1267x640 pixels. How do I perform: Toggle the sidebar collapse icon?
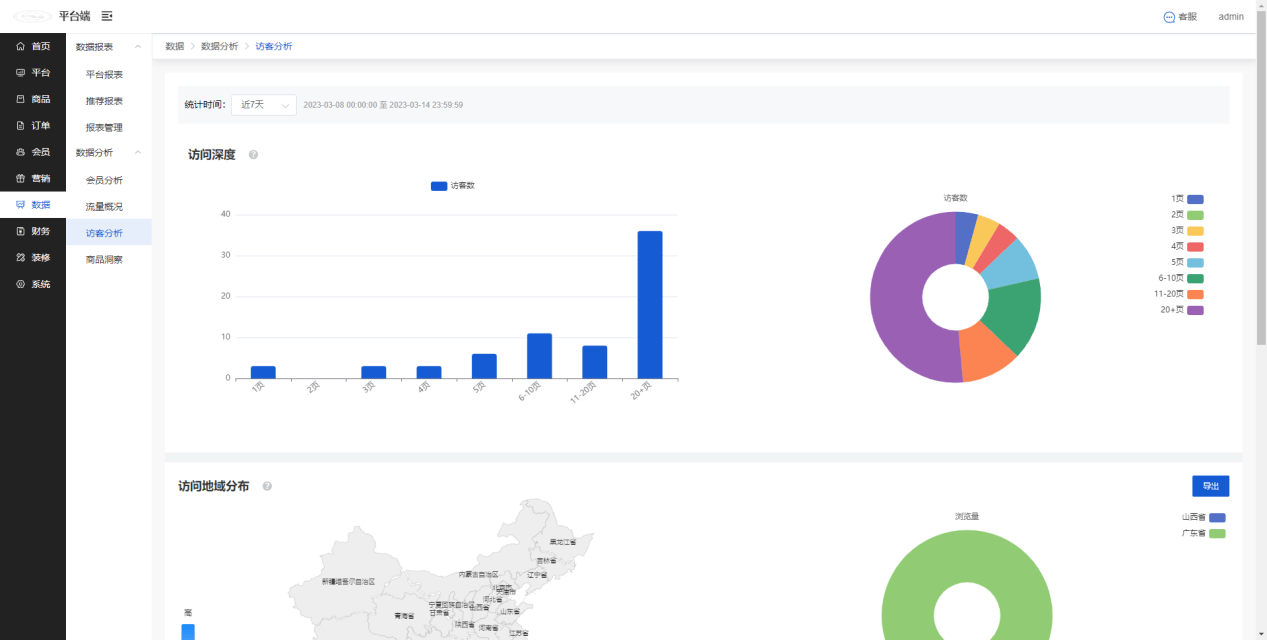coord(107,16)
